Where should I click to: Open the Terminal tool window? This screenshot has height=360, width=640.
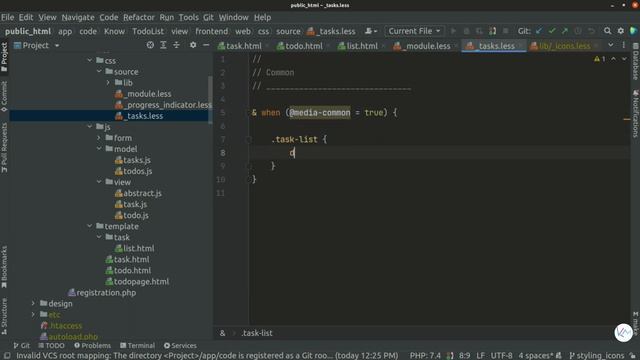pyautogui.click(x=138, y=345)
